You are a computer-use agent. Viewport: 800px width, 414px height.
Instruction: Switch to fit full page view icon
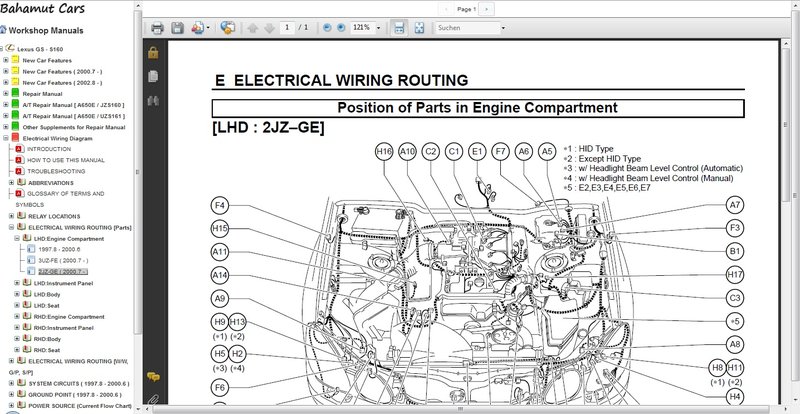(418, 27)
